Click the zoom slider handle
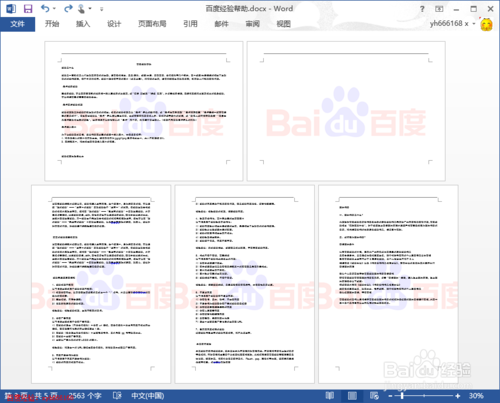 click(x=402, y=396)
